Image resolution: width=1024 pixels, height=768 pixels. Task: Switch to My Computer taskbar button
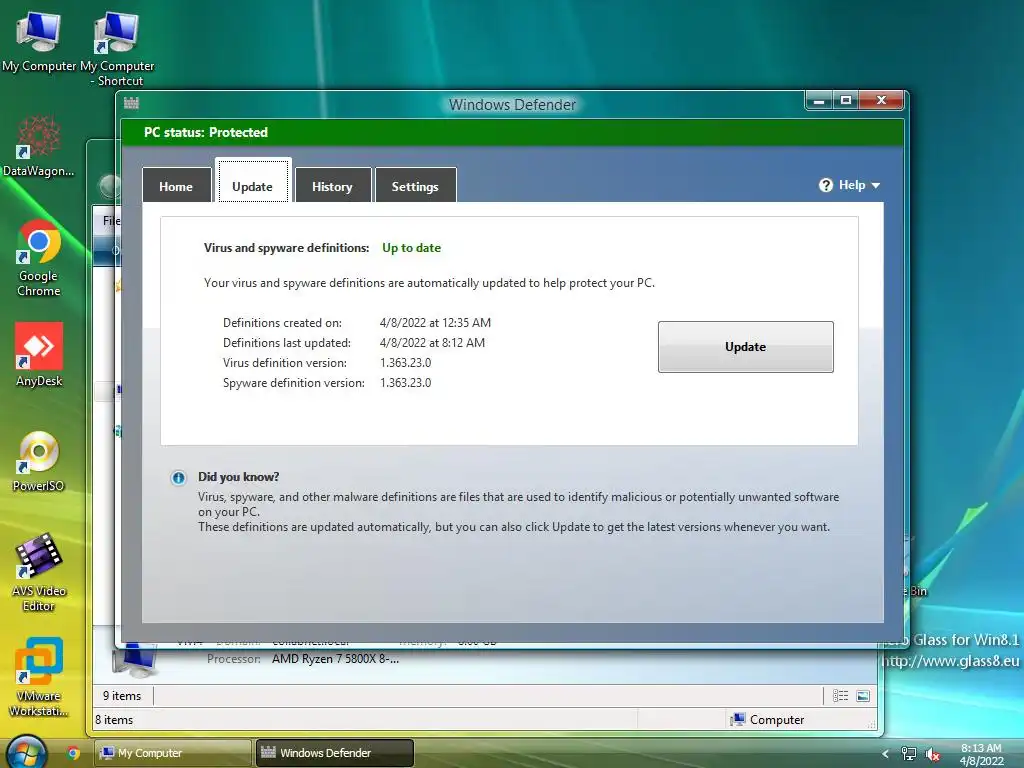pos(173,753)
